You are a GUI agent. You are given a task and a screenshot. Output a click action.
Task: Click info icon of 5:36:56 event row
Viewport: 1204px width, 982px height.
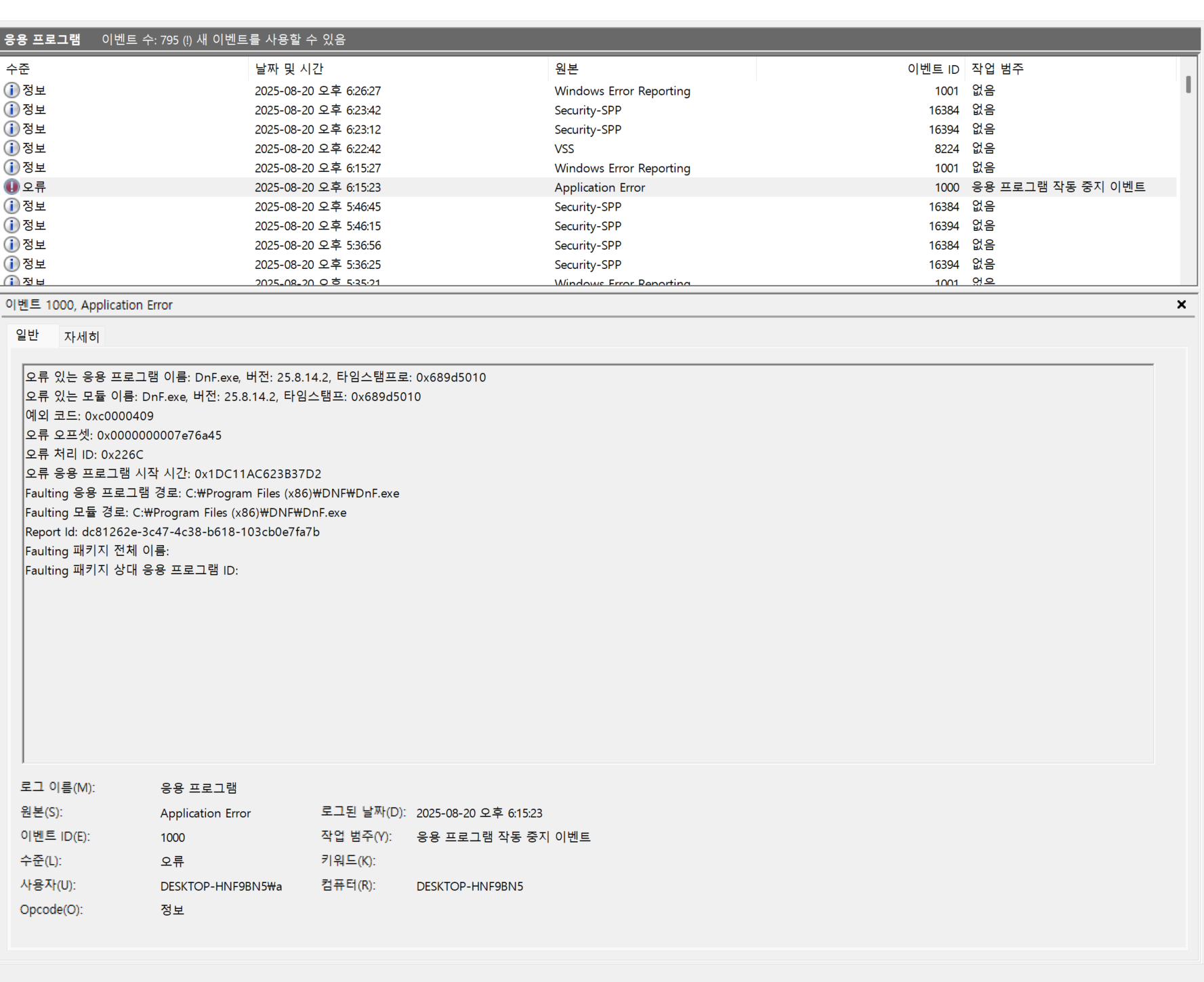coord(12,244)
